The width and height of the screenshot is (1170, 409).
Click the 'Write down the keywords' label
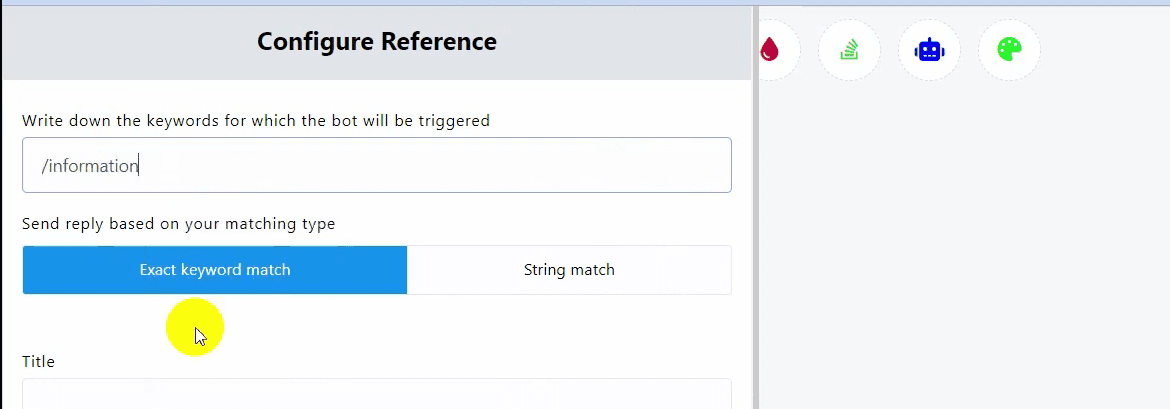pyautogui.click(x=256, y=121)
